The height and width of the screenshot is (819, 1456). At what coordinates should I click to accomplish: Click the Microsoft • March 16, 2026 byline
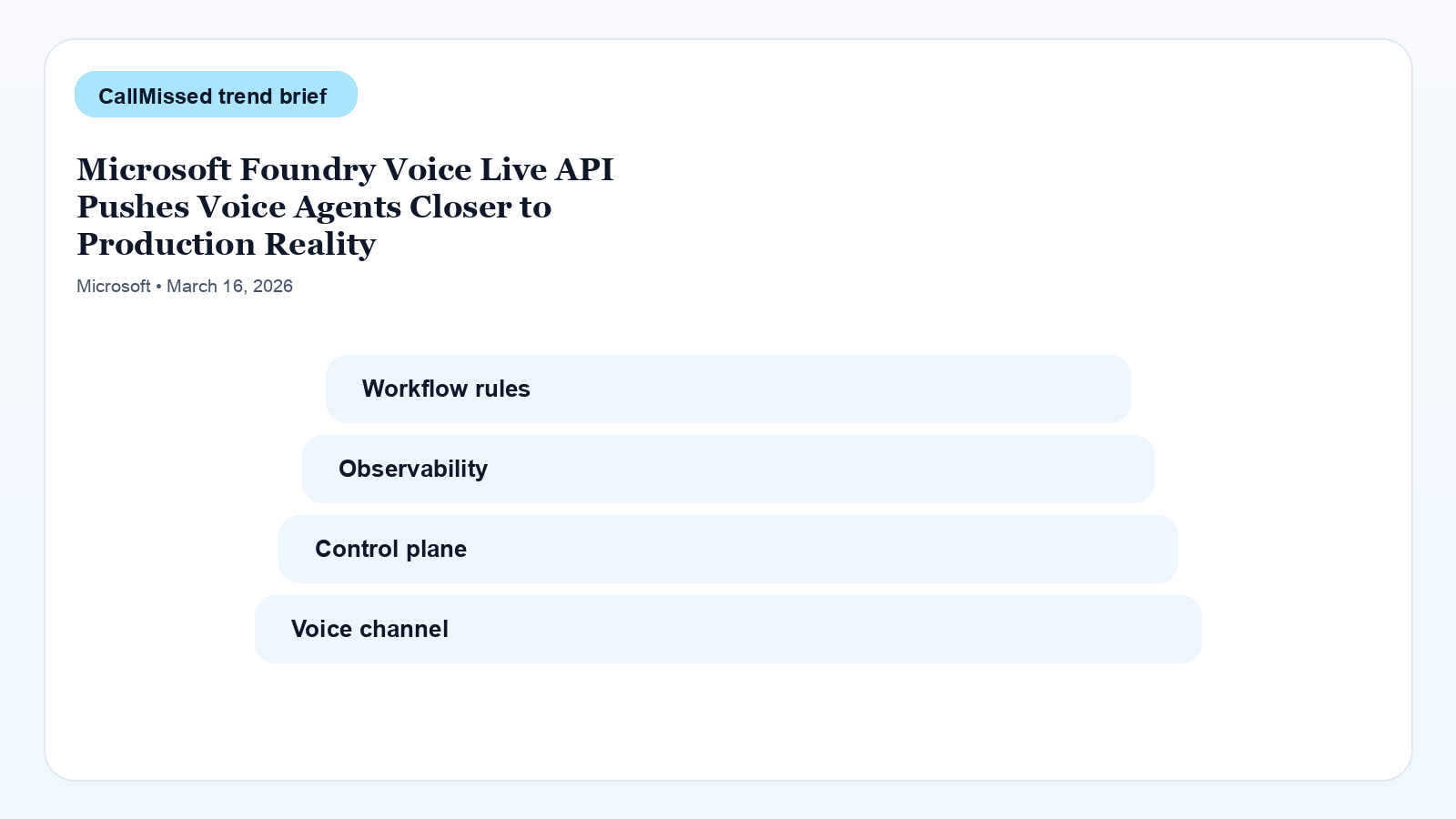185,286
